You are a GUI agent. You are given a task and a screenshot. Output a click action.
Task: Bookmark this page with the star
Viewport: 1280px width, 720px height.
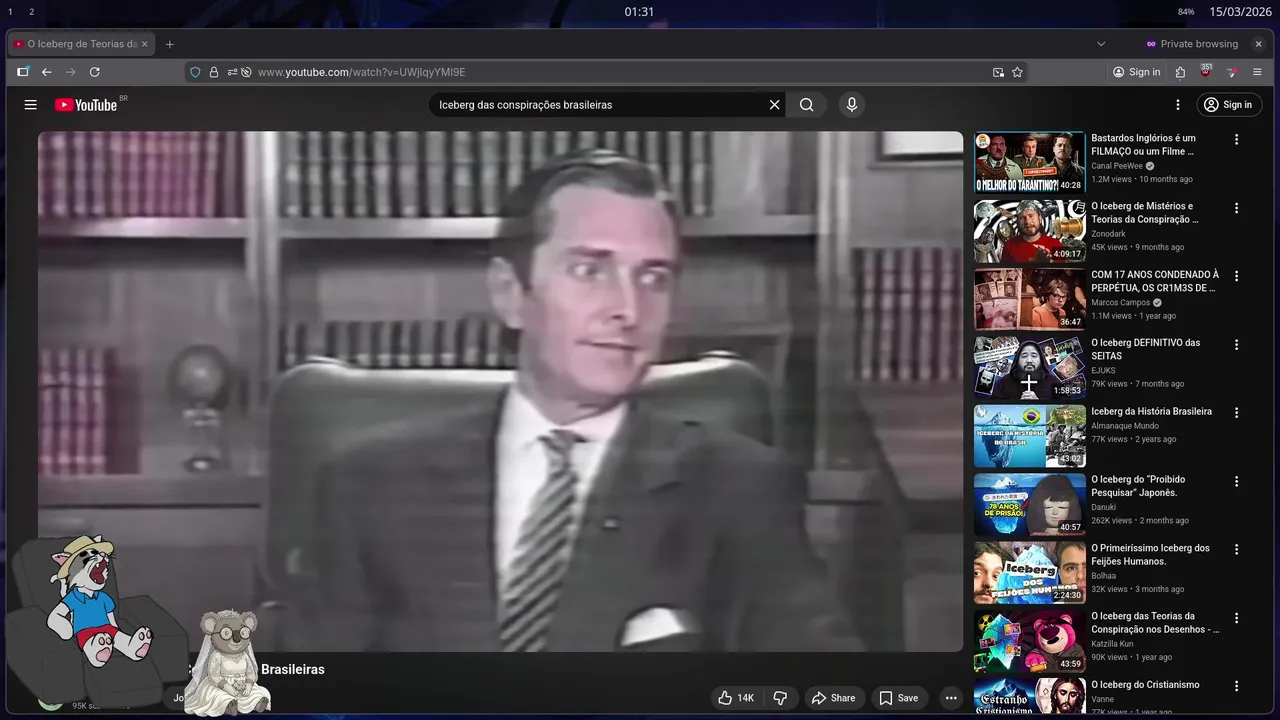(1017, 72)
